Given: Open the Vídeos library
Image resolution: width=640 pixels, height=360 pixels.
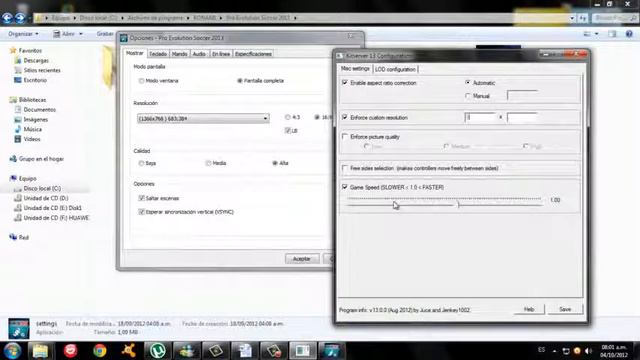Looking at the screenshot, I should click(31, 139).
